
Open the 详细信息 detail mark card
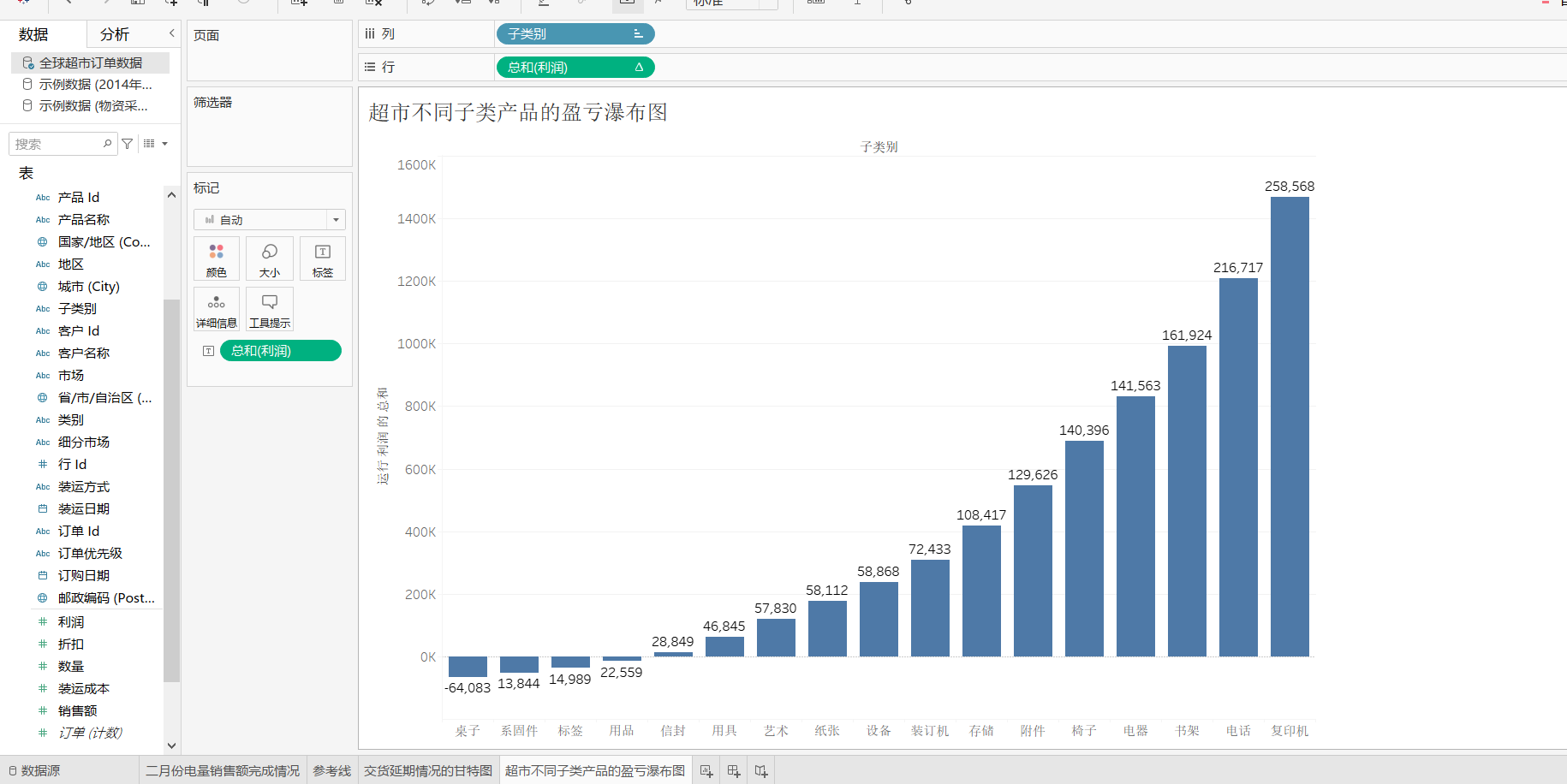tap(217, 309)
